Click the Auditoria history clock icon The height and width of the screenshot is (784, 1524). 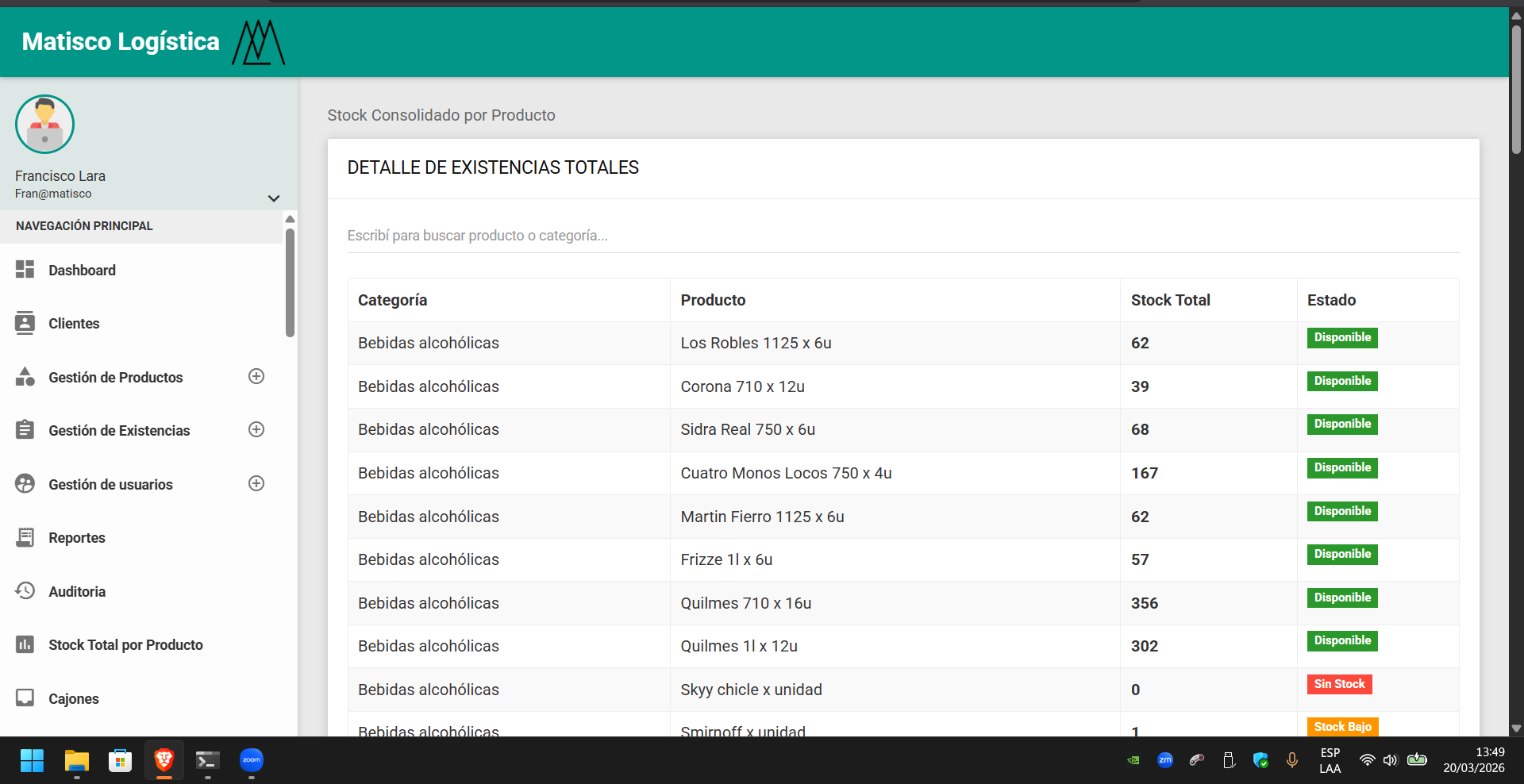[25, 591]
